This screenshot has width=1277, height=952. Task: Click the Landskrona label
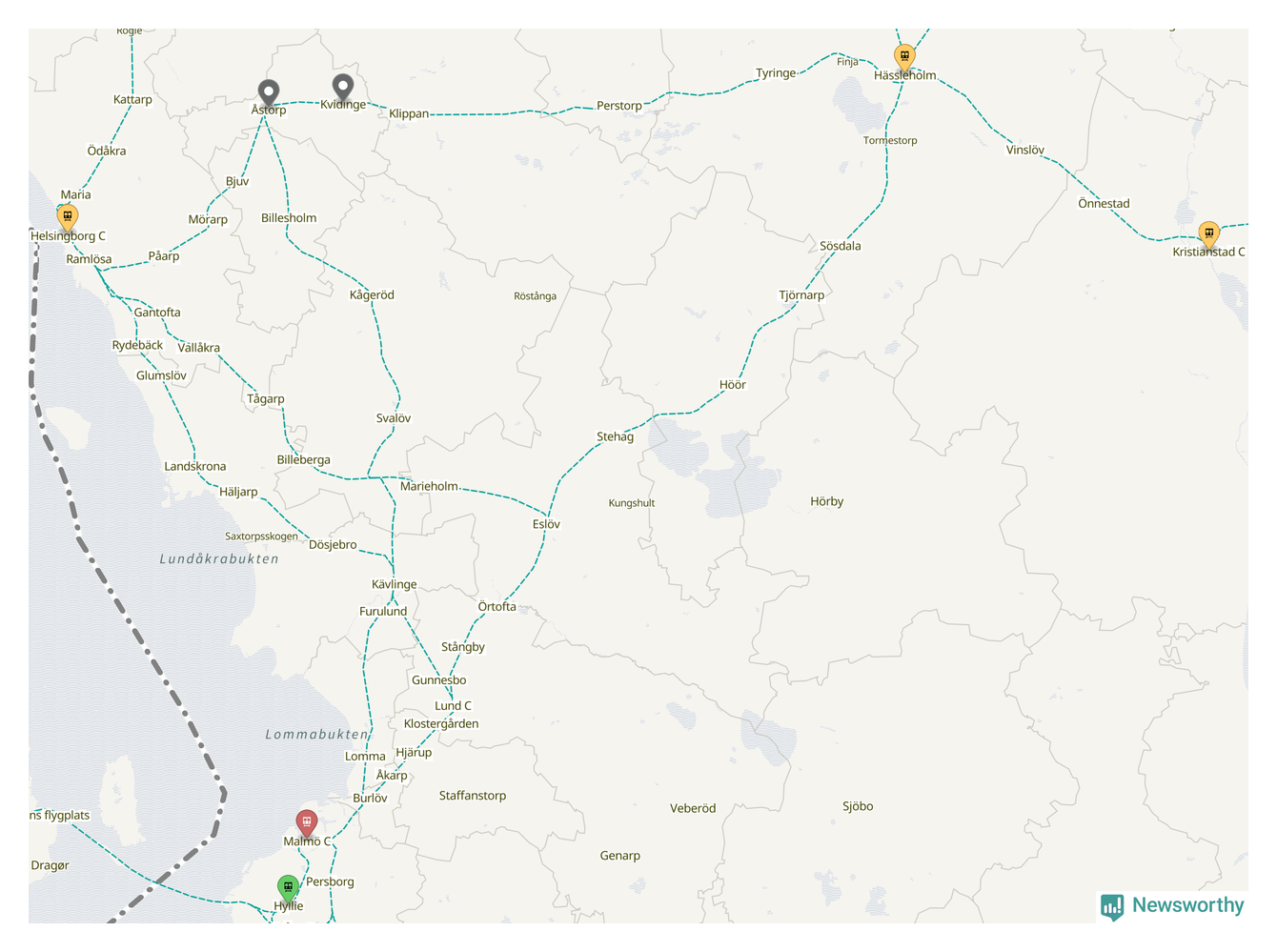coord(195,466)
